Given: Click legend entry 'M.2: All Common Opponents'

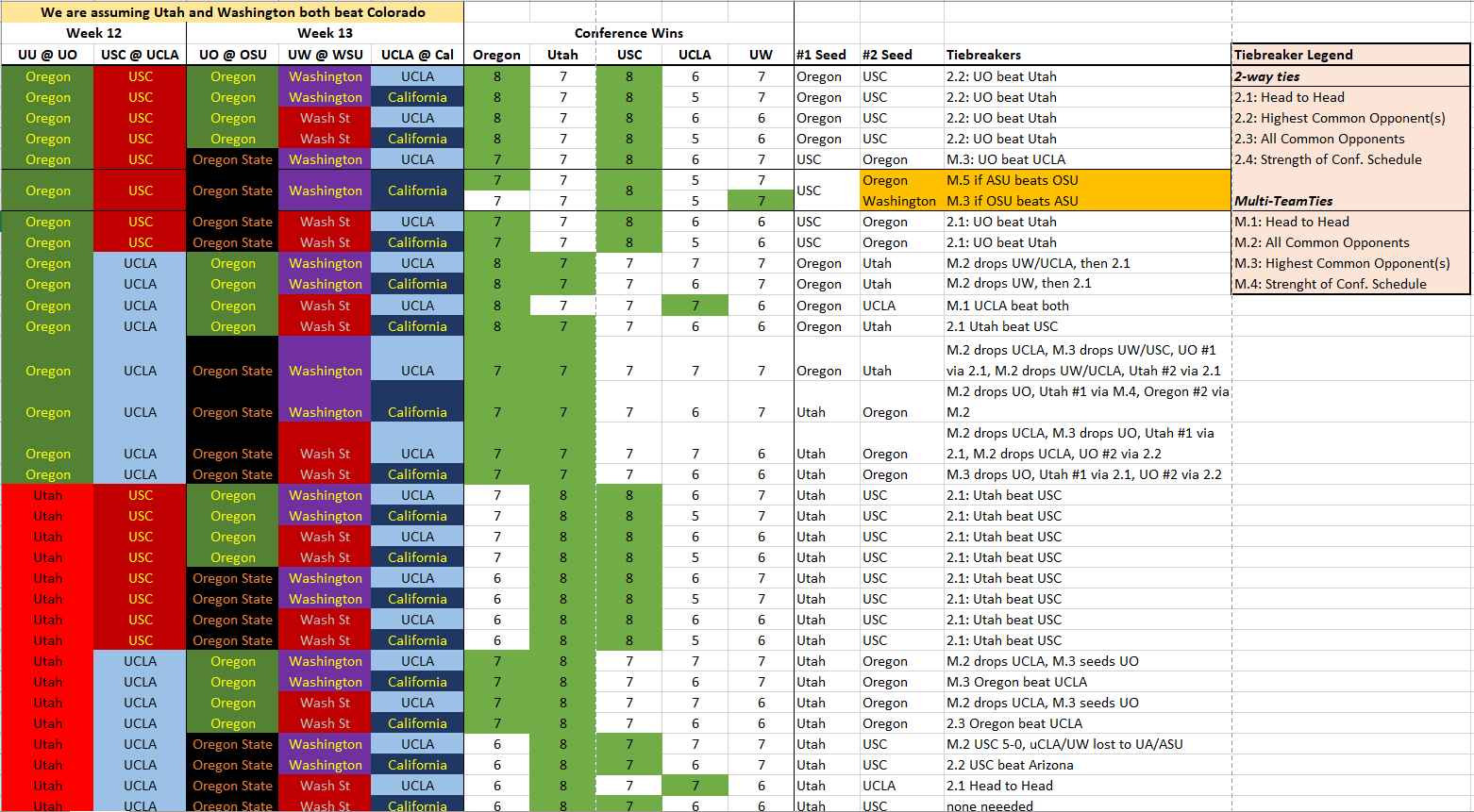Looking at the screenshot, I should pyautogui.click(x=1350, y=242).
